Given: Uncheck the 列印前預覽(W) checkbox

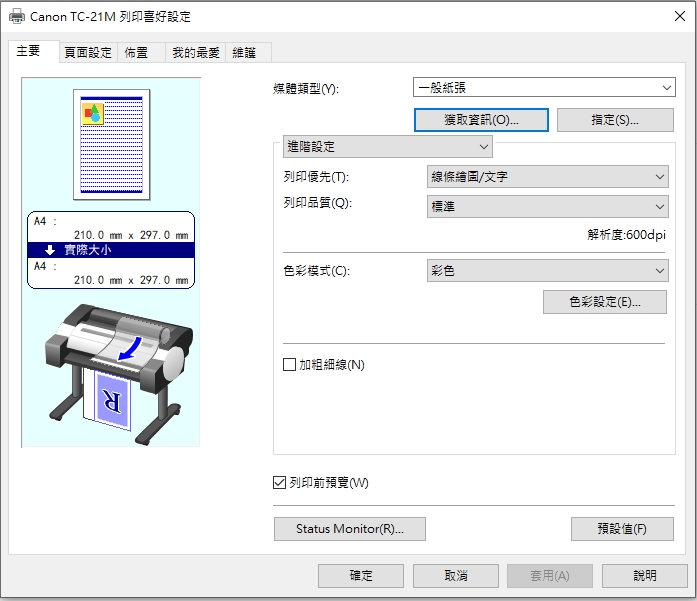Looking at the screenshot, I should click(x=279, y=482).
